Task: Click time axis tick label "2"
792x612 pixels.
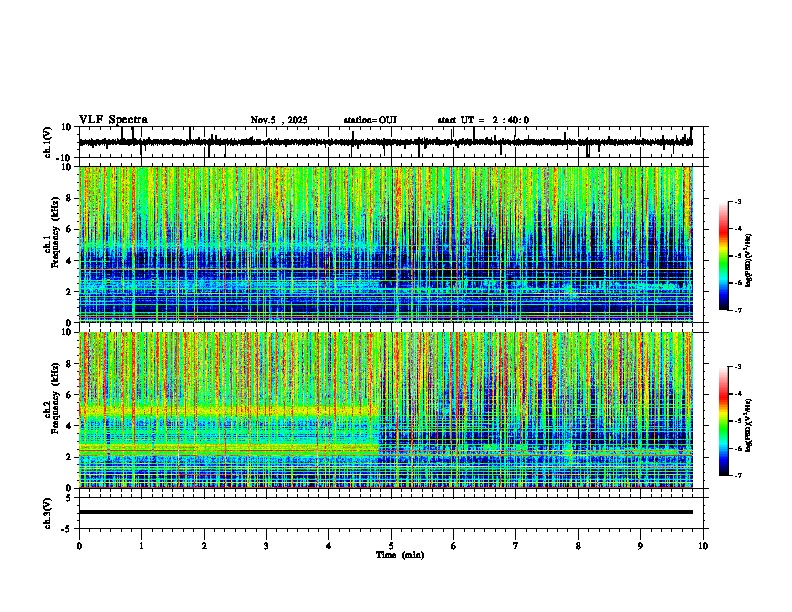Action: (x=204, y=546)
